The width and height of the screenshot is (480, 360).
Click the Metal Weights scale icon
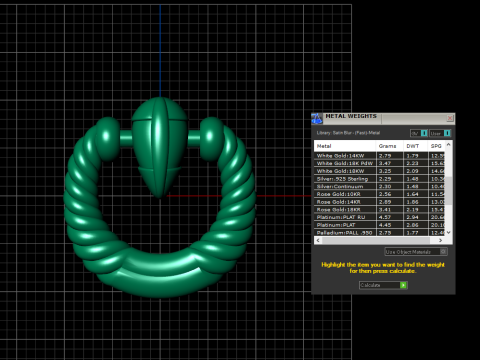[316, 119]
